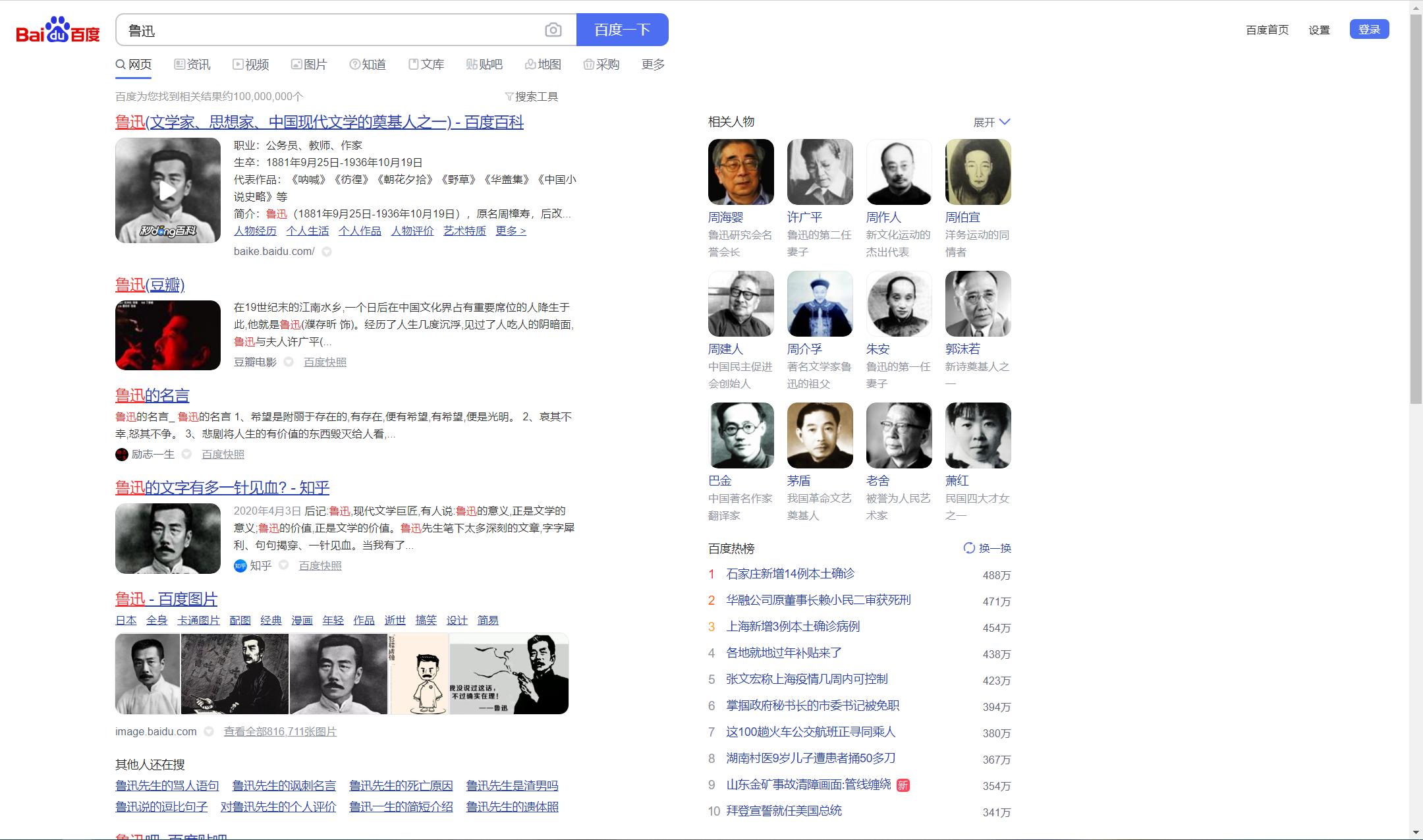Click the 换一换 refresh icon on 百度热榜
The height and width of the screenshot is (840, 1423).
[968, 547]
